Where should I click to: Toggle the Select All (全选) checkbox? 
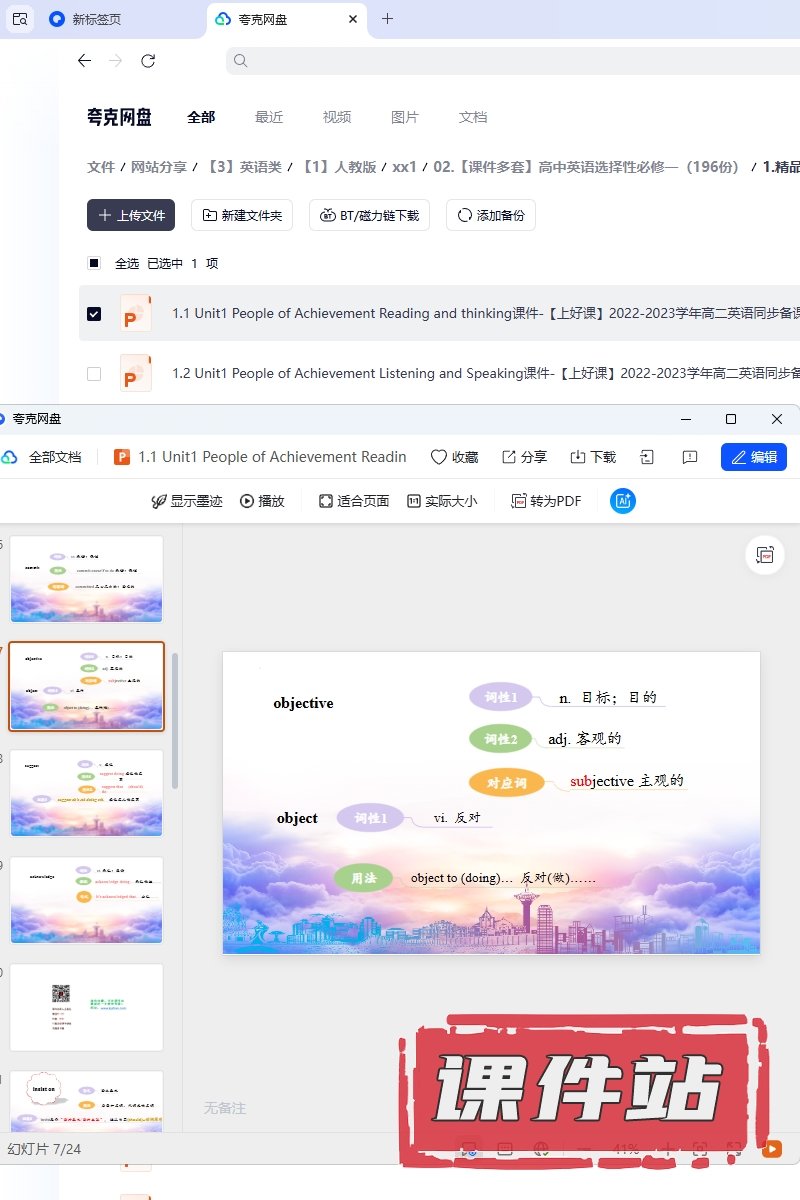[94, 263]
